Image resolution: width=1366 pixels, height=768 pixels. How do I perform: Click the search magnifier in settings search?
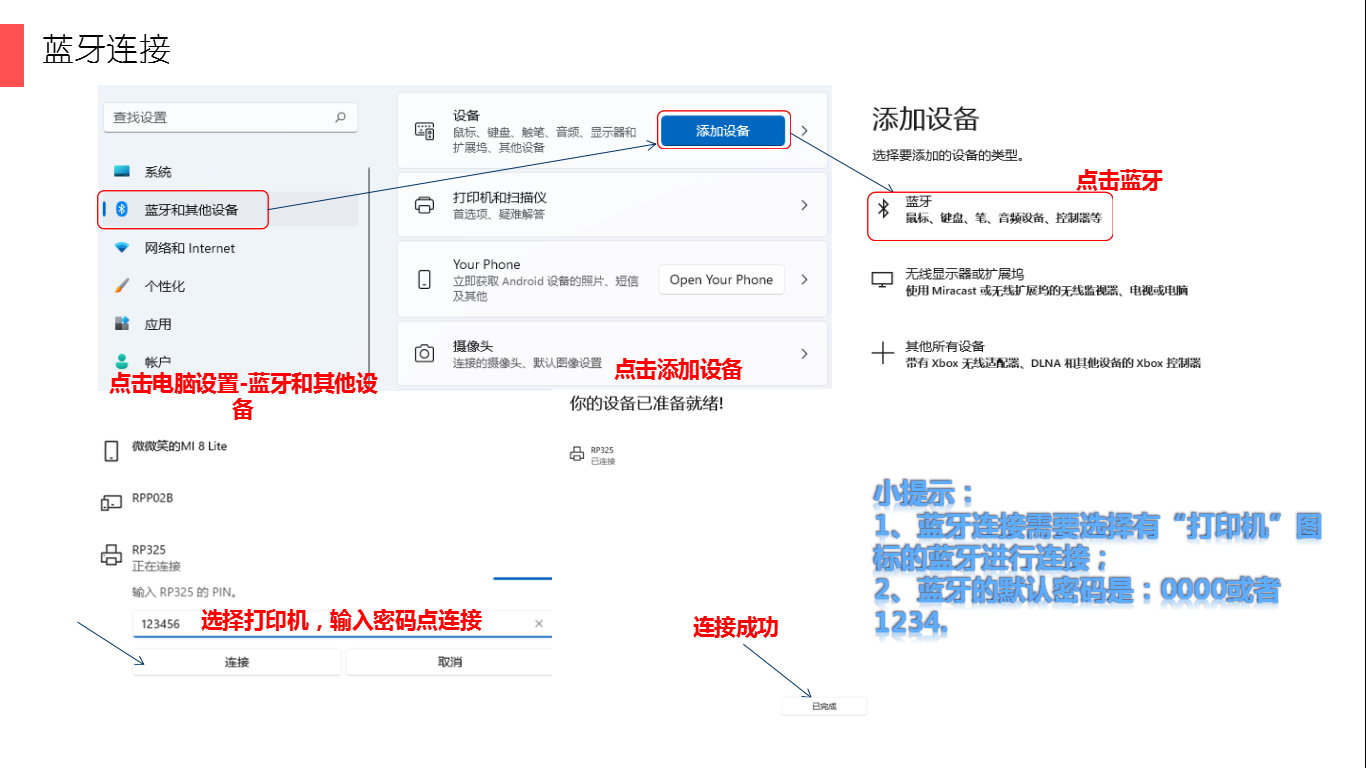[340, 117]
